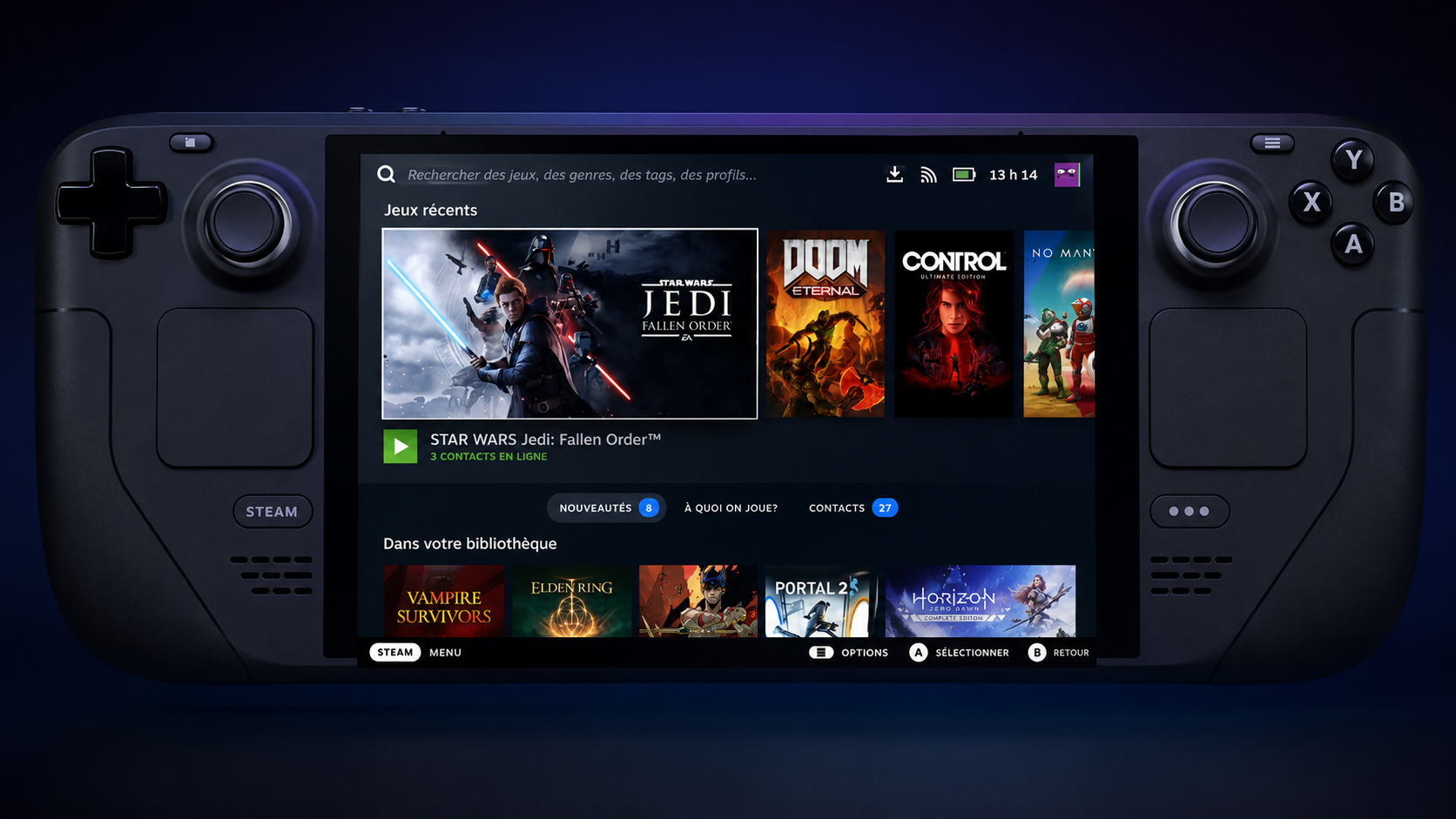The height and width of the screenshot is (819, 1456).
Task: Click the green play button
Action: [x=401, y=446]
